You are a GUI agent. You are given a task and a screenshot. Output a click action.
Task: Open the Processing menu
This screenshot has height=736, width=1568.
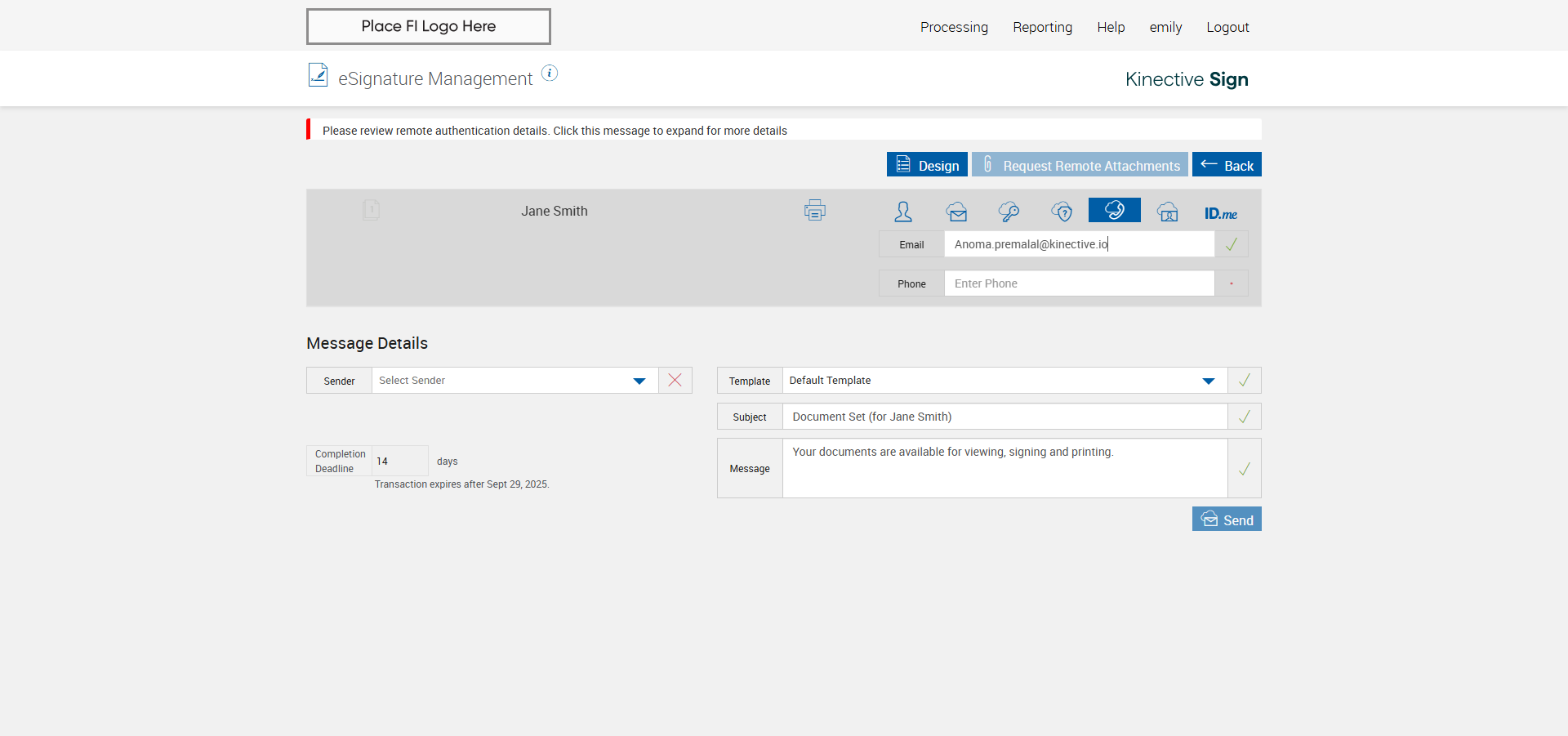954,27
